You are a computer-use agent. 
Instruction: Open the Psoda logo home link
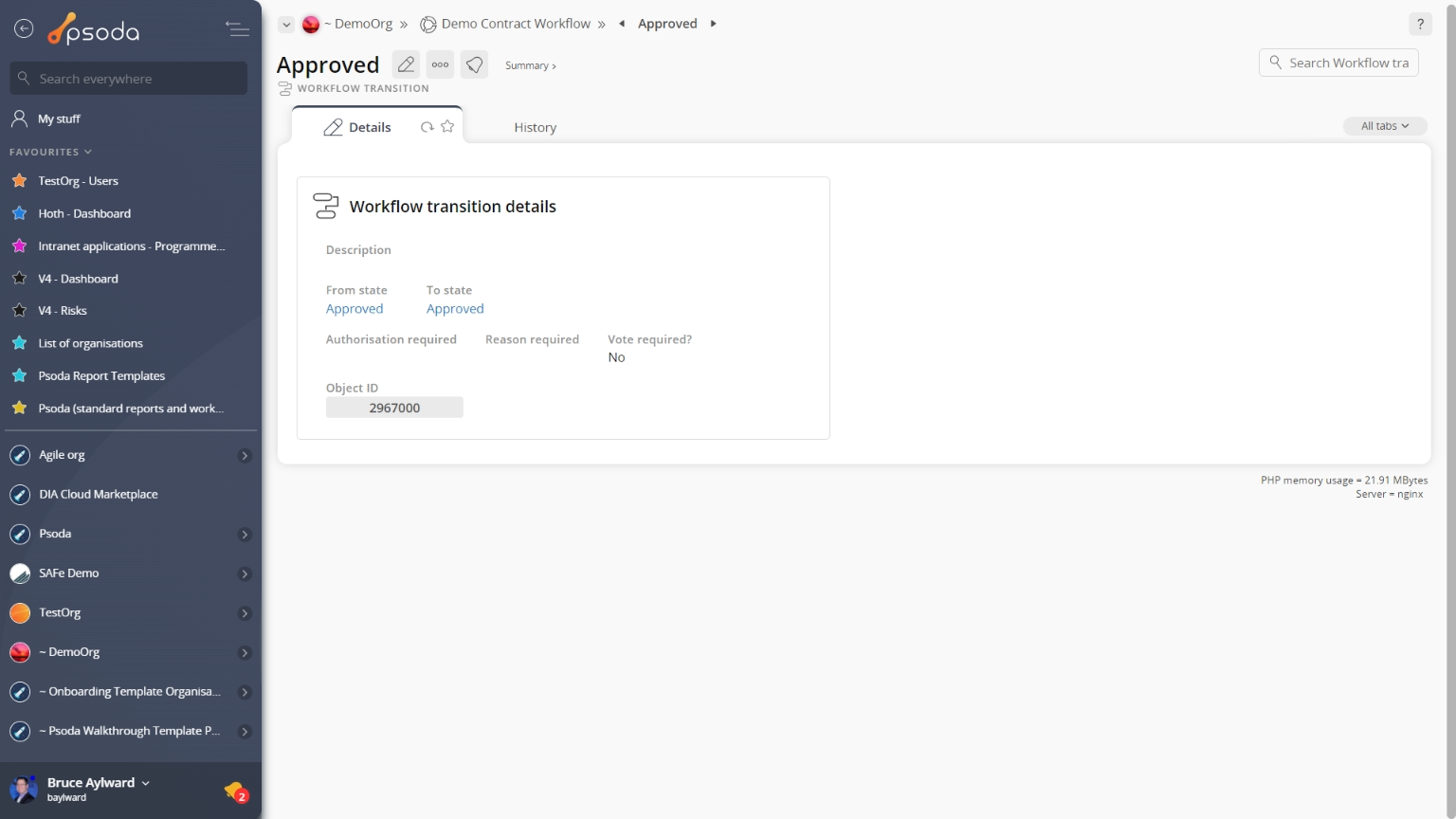pyautogui.click(x=94, y=30)
